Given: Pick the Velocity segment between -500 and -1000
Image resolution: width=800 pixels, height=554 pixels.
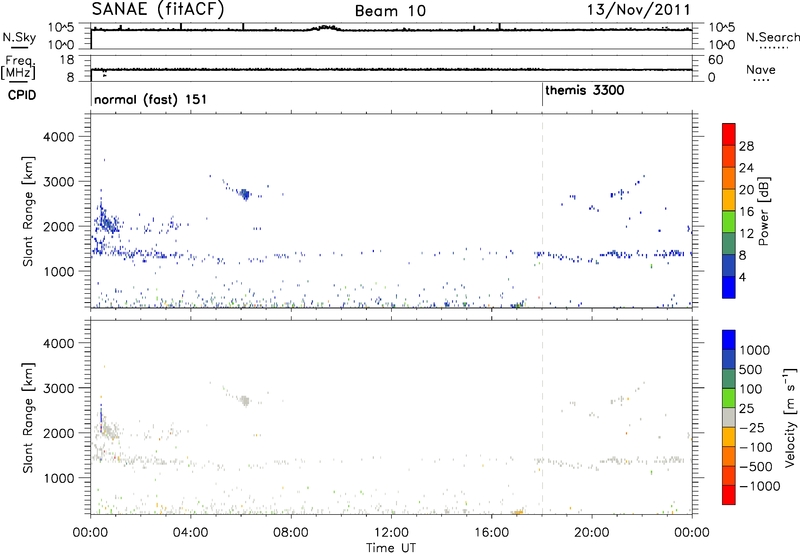Looking at the screenshot, I should click(729, 475).
